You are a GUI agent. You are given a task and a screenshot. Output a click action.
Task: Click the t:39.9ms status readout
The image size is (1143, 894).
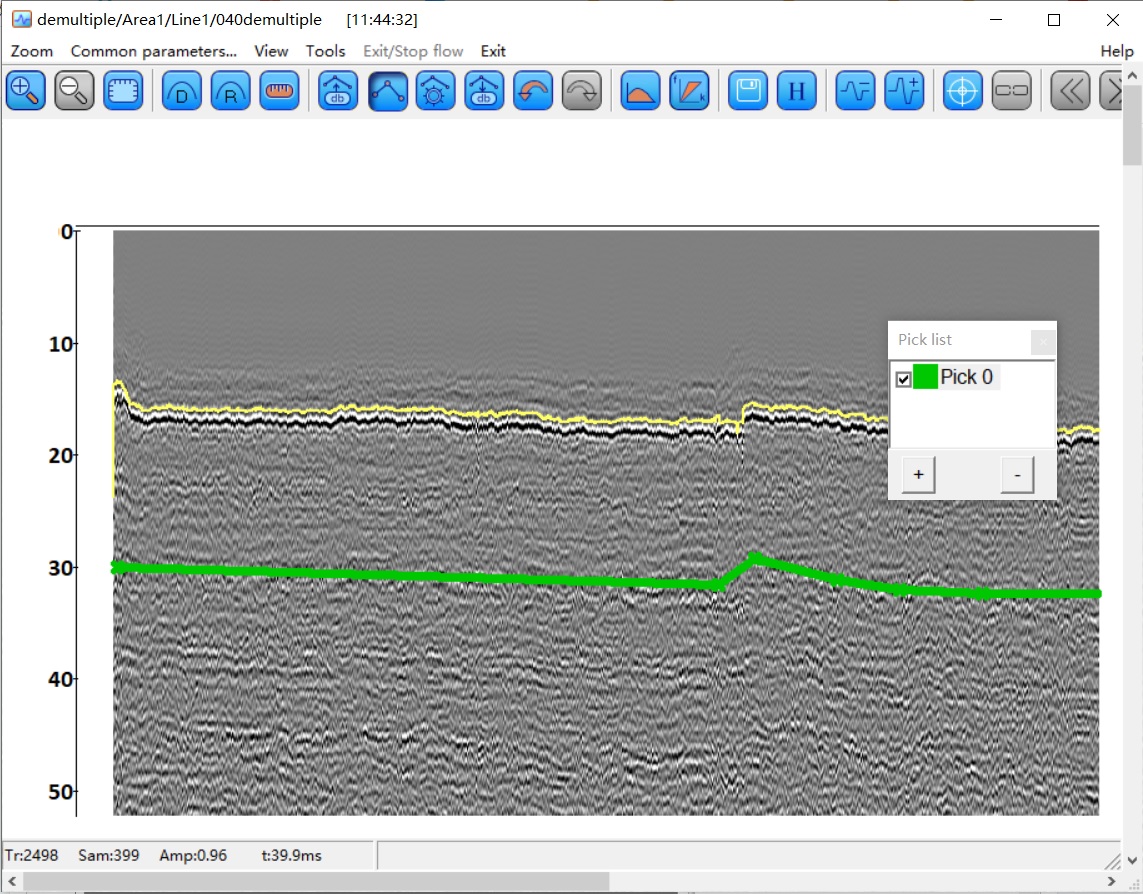pos(292,855)
